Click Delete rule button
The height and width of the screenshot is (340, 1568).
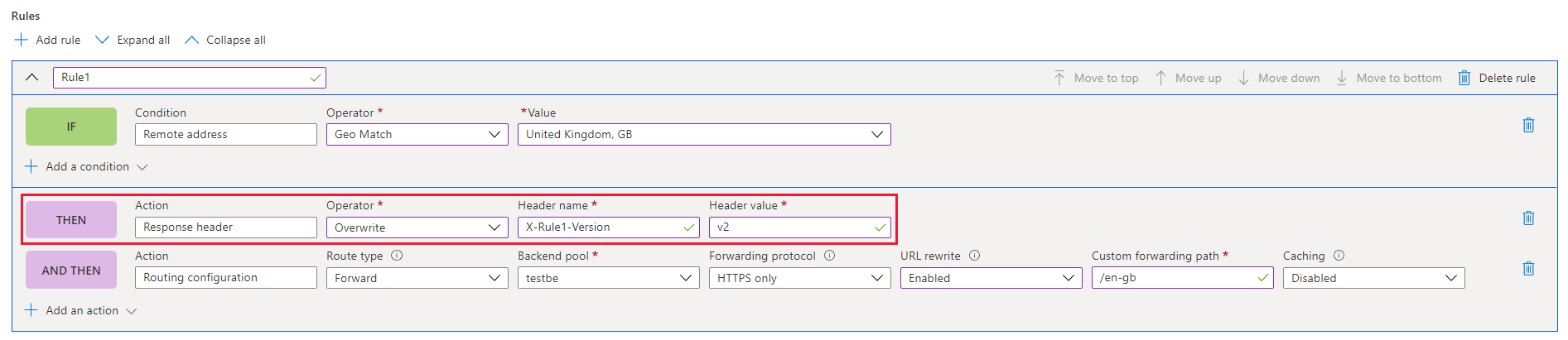1497,78
